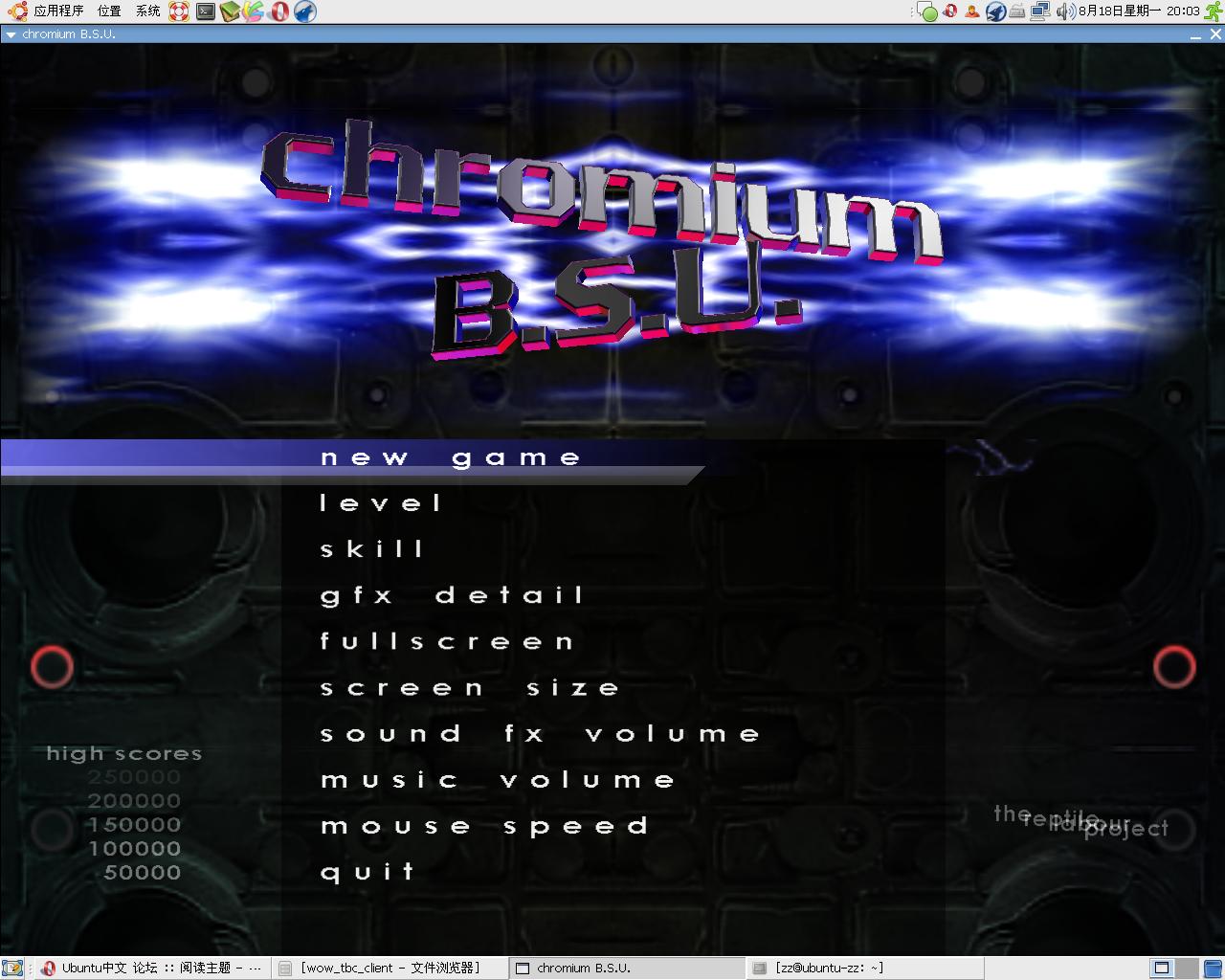Image resolution: width=1225 pixels, height=980 pixels.
Task: Open the network monitors tray icon
Action: point(1040,11)
